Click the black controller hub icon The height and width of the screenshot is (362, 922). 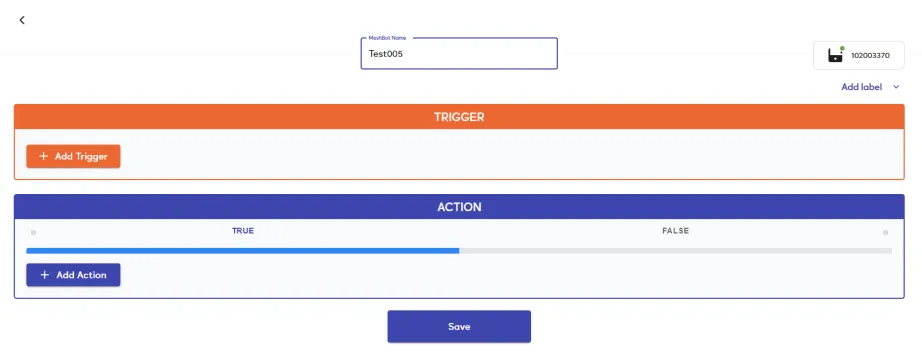[835, 56]
